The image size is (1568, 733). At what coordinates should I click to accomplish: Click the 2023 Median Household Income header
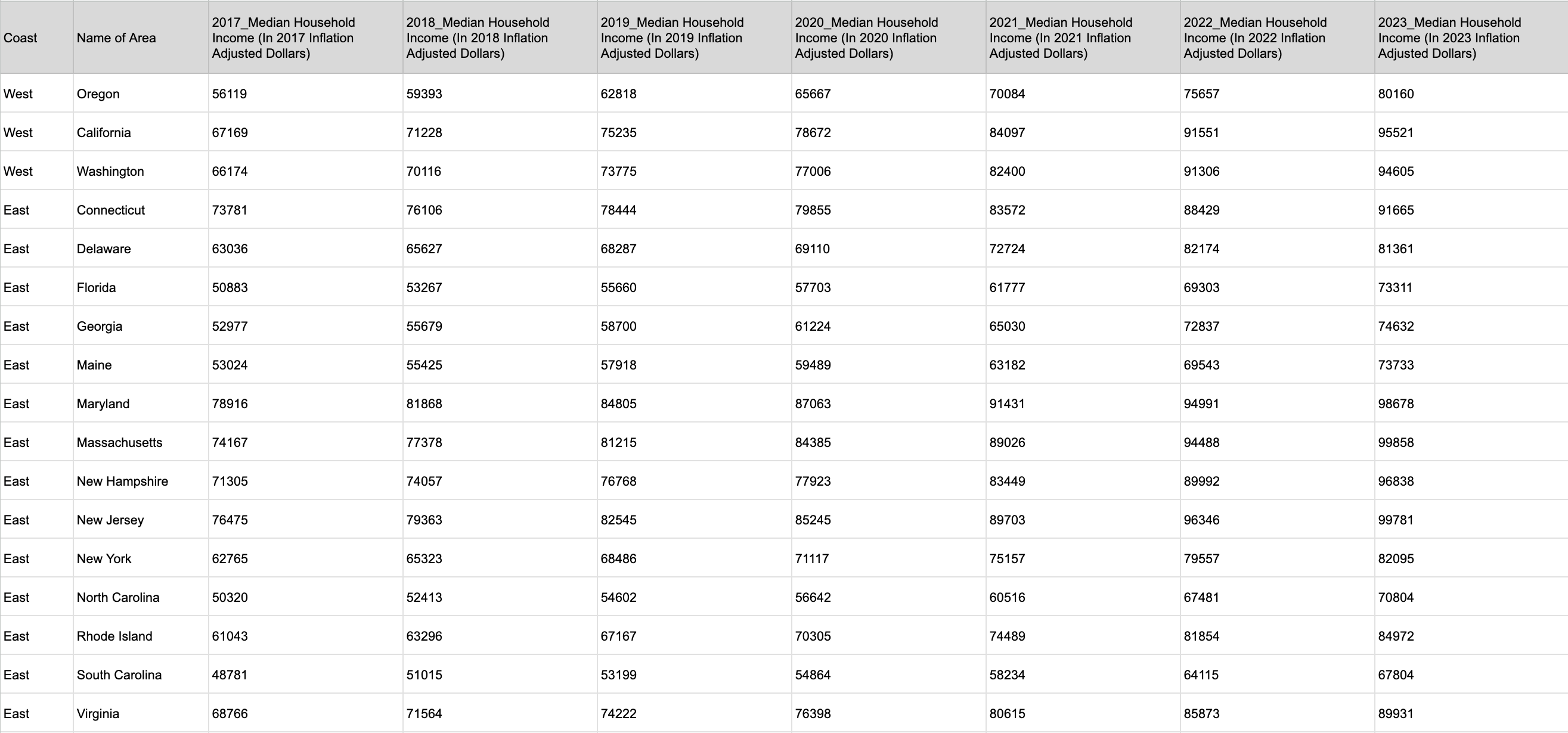coord(1450,38)
